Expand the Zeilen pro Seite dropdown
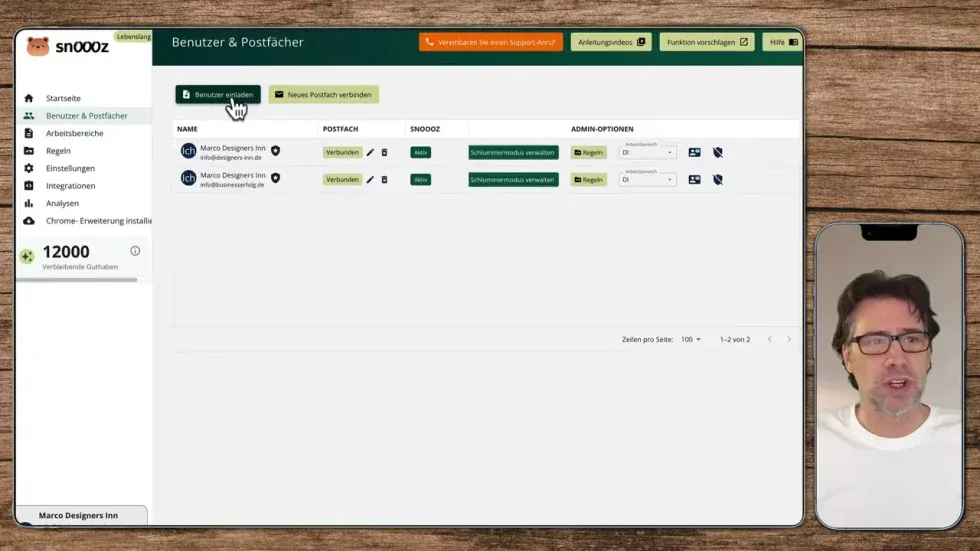Image resolution: width=980 pixels, height=551 pixels. point(690,340)
